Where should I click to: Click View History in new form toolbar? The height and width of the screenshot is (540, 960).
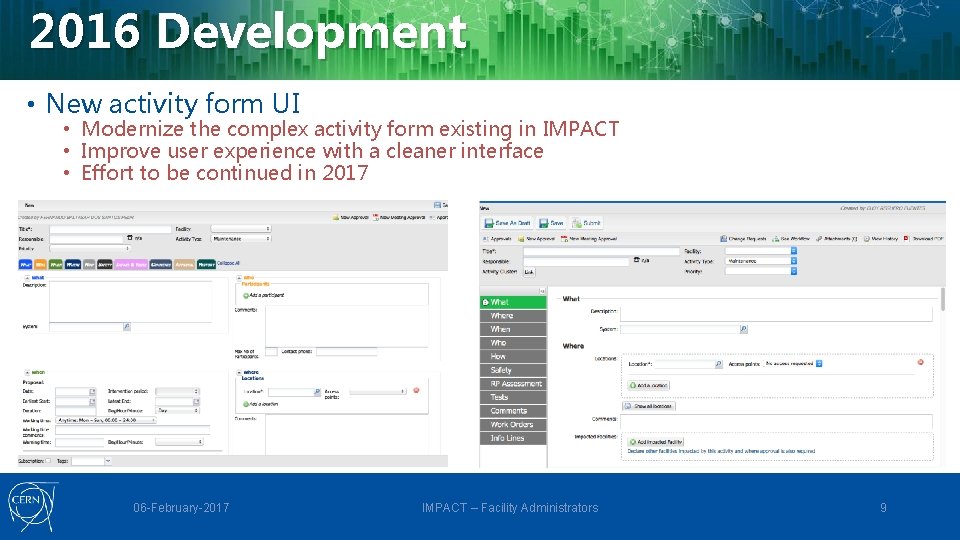(880, 239)
